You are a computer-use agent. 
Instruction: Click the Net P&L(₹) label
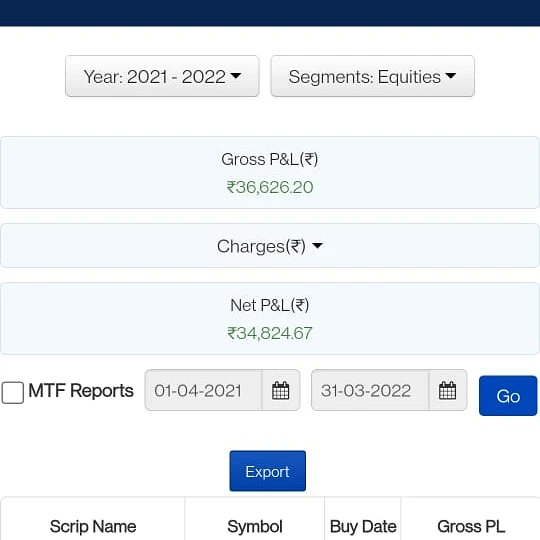click(270, 305)
